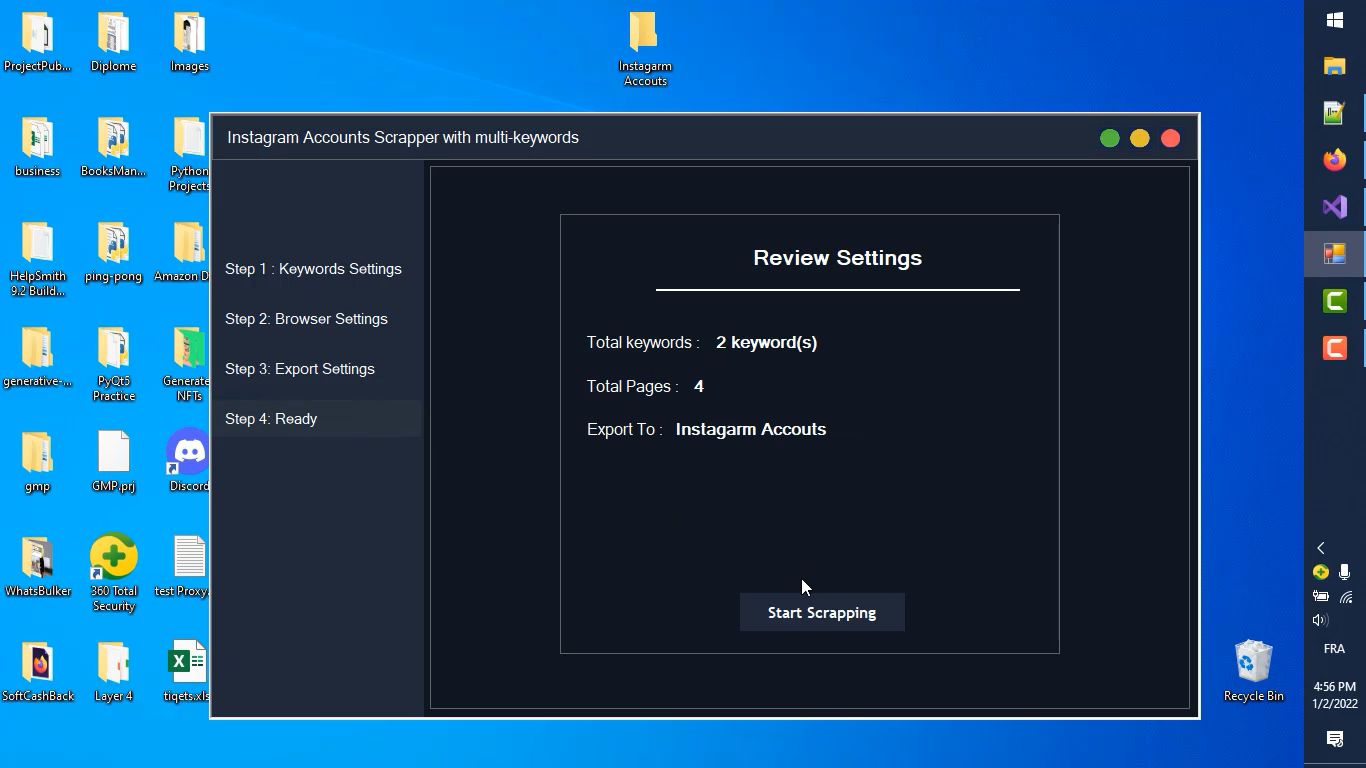Switch to Step 3: Export Settings
Image resolution: width=1366 pixels, height=768 pixels.
coord(300,369)
